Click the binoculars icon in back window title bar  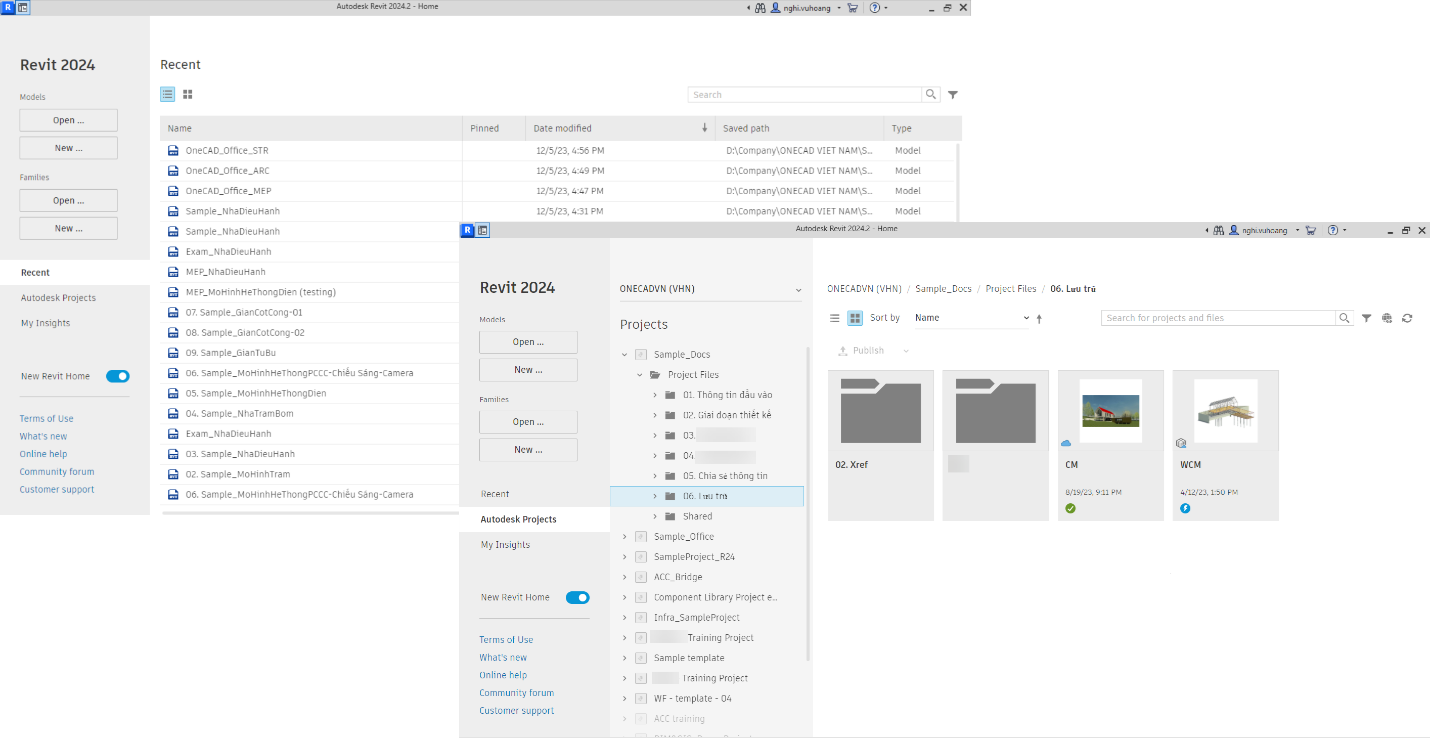click(760, 7)
